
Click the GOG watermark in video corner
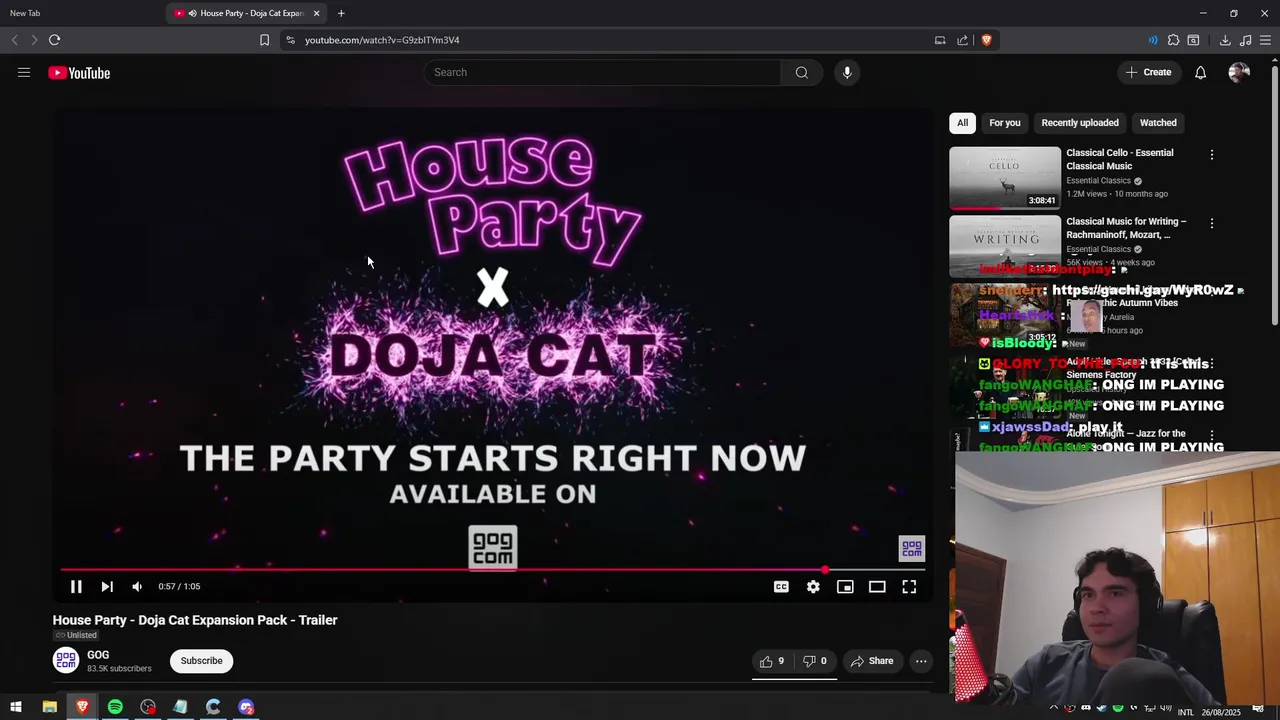tap(912, 548)
